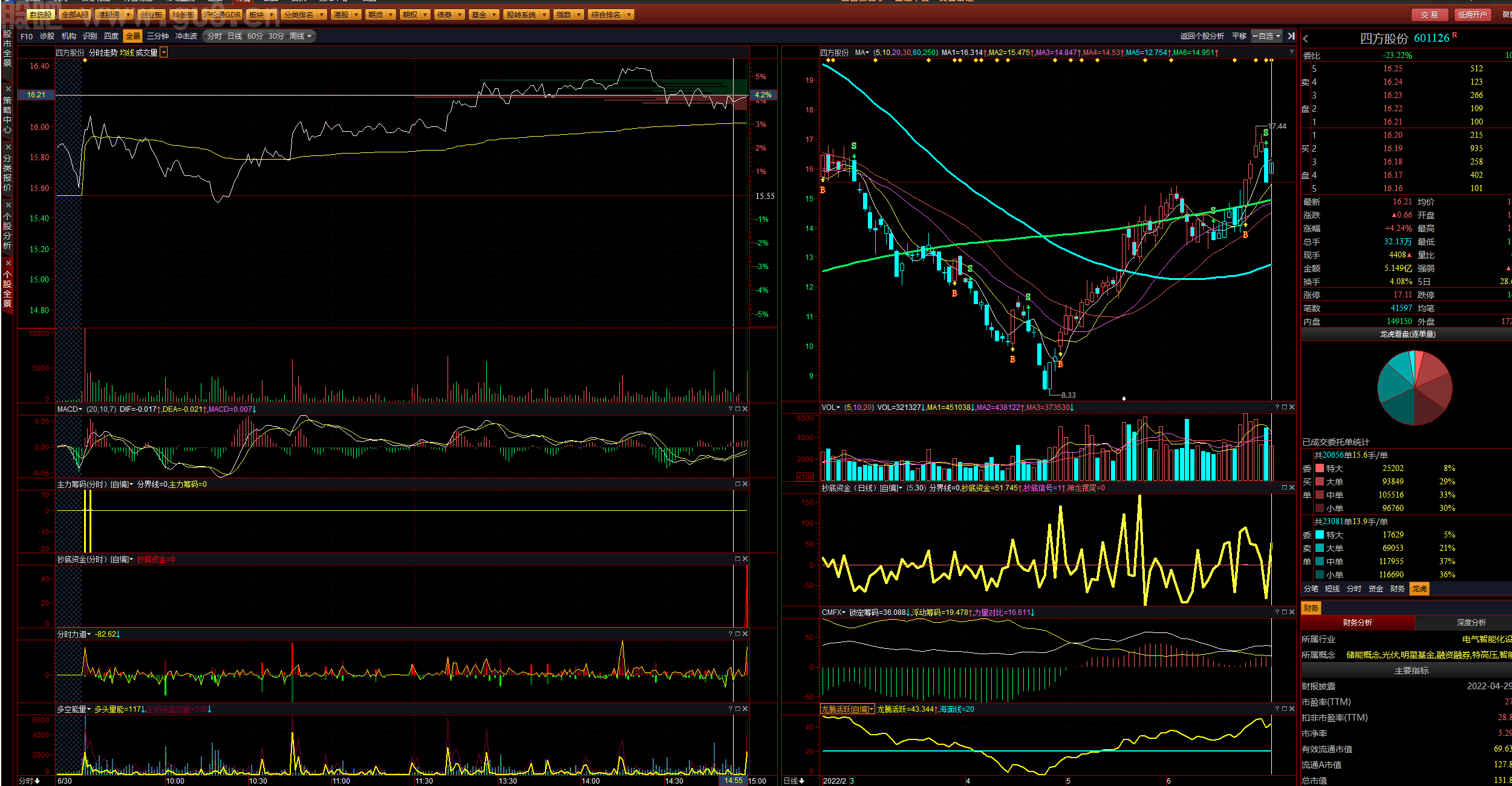Open the 财务分析 section
The height and width of the screenshot is (786, 1512).
(x=1358, y=623)
